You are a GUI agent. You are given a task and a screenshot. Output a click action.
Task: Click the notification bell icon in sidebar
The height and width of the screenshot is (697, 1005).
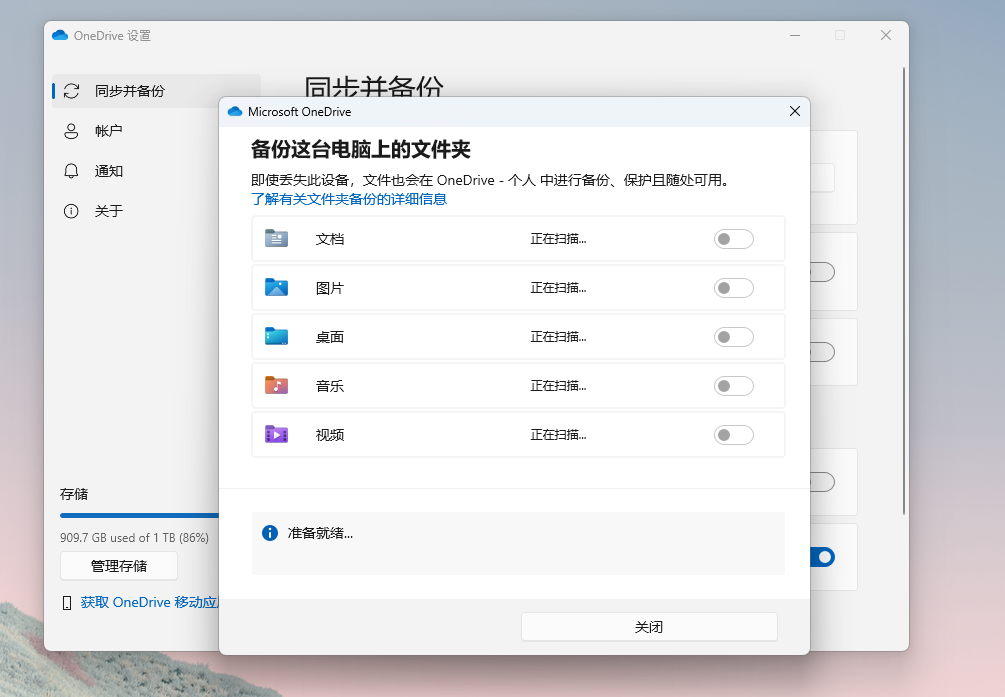pyautogui.click(x=71, y=171)
